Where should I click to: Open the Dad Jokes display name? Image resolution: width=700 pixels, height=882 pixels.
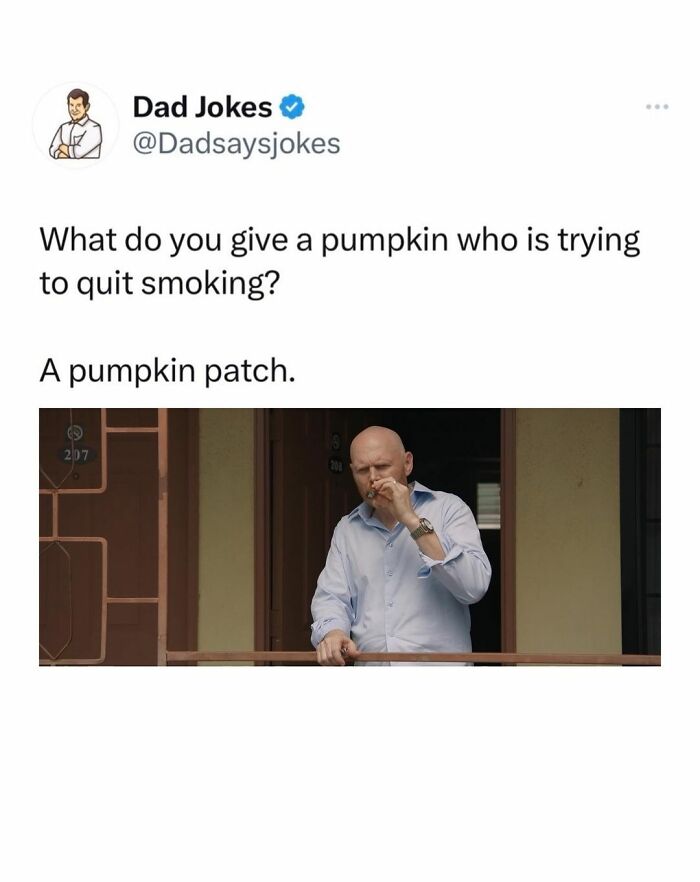point(202,107)
